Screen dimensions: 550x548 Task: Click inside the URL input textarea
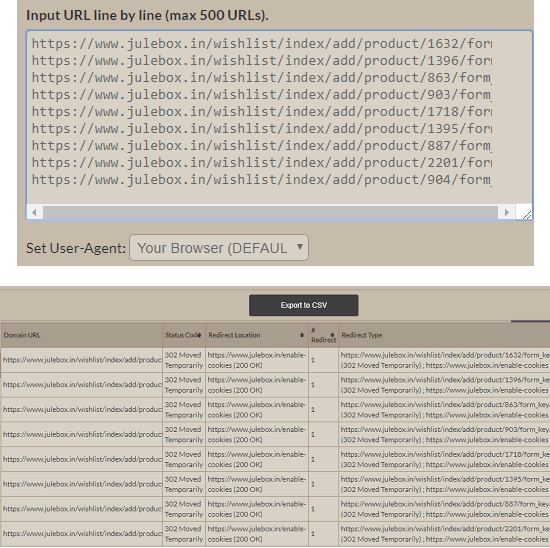click(x=279, y=125)
